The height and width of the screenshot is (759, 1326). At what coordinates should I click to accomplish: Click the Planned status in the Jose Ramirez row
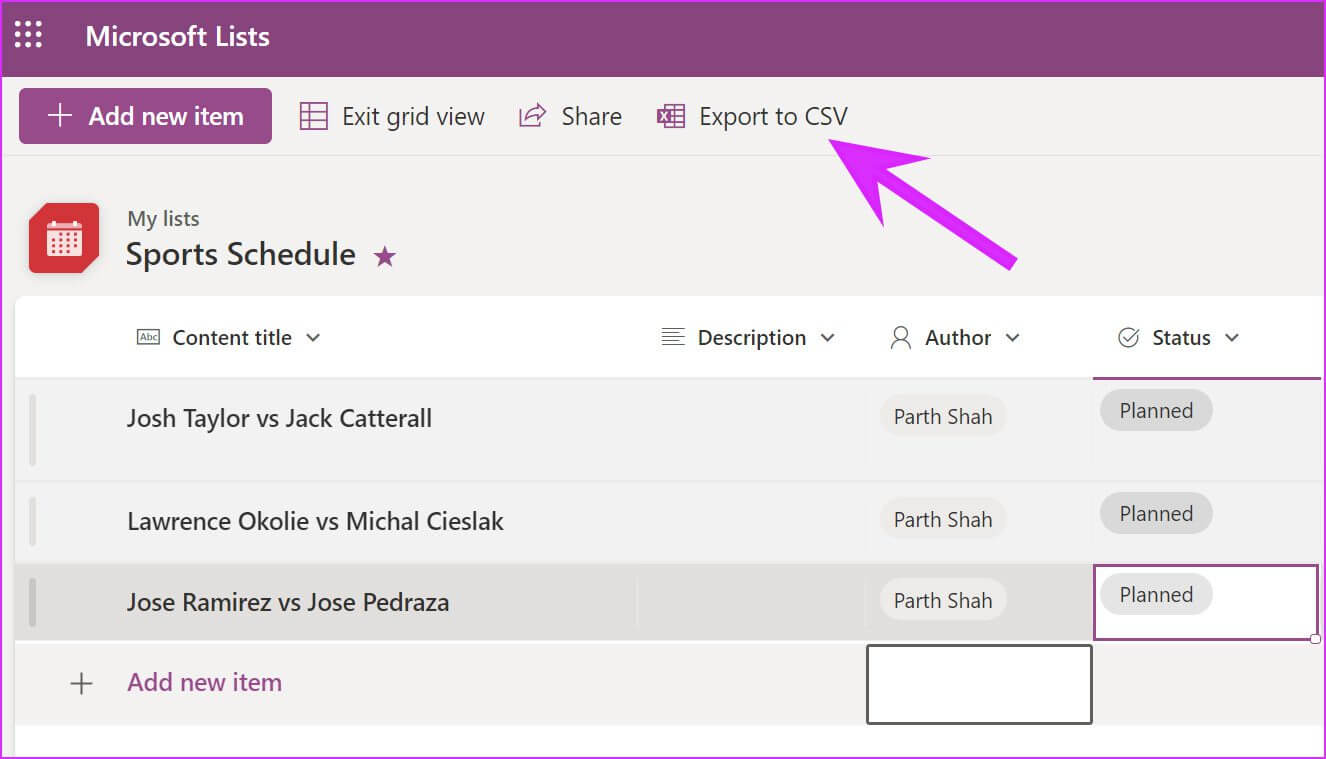(1156, 595)
